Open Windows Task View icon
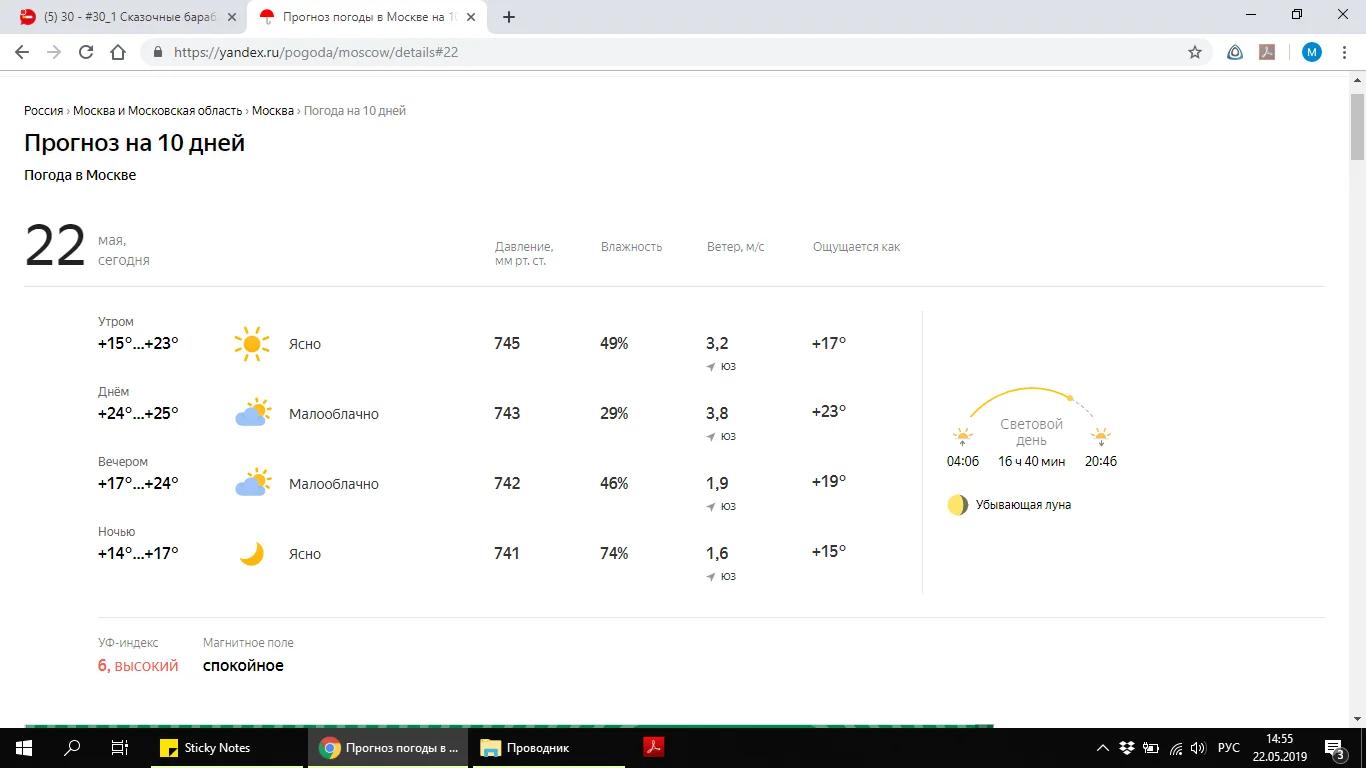Image resolution: width=1366 pixels, height=768 pixels. click(x=119, y=747)
